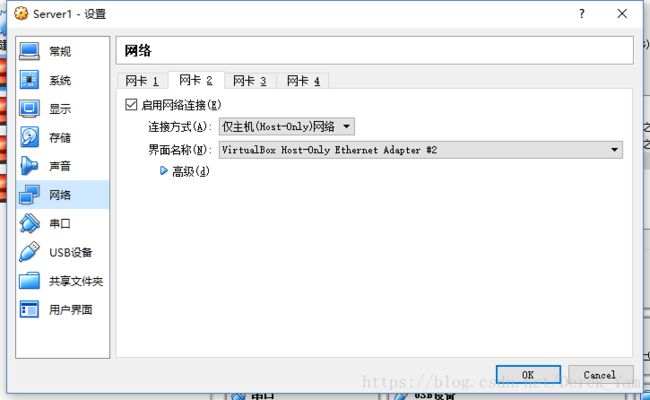The width and height of the screenshot is (650, 400).
Task: Open the 常规 (General) settings icon
Action: click(x=29, y=51)
